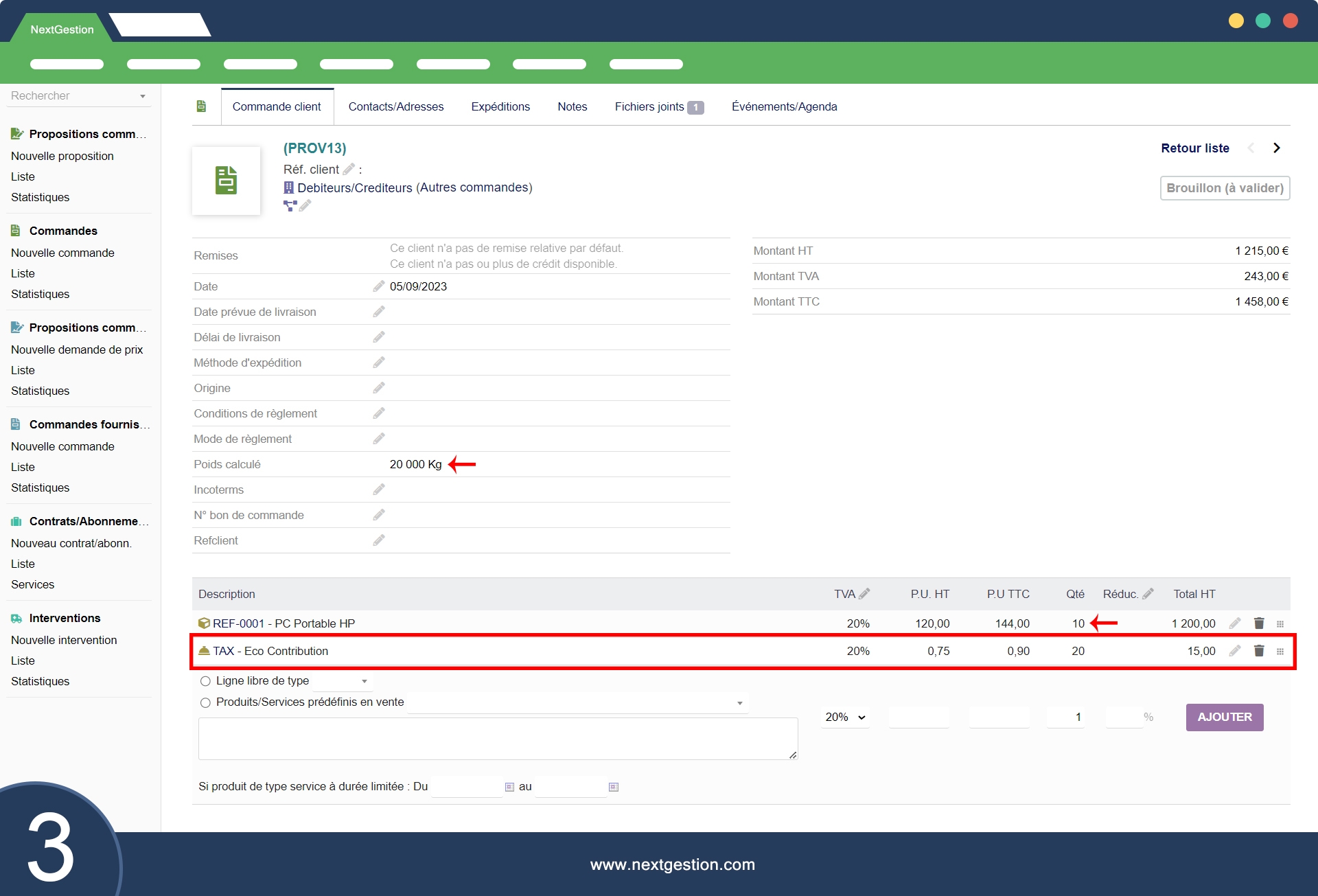Image resolution: width=1318 pixels, height=896 pixels.
Task: Delete the PC Portable HP line
Action: click(1259, 623)
